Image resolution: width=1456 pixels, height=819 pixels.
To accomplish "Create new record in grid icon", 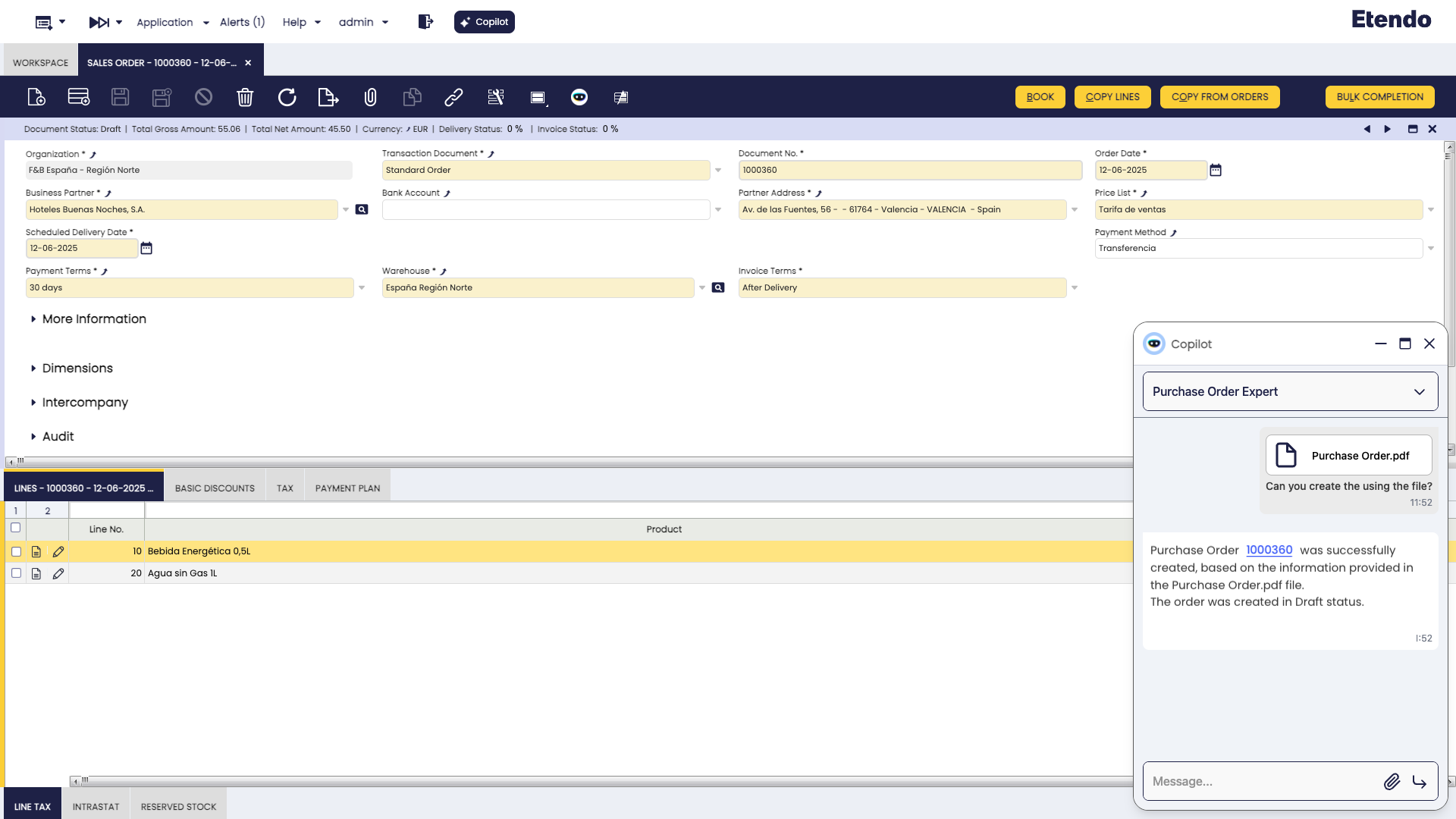I will [79, 97].
